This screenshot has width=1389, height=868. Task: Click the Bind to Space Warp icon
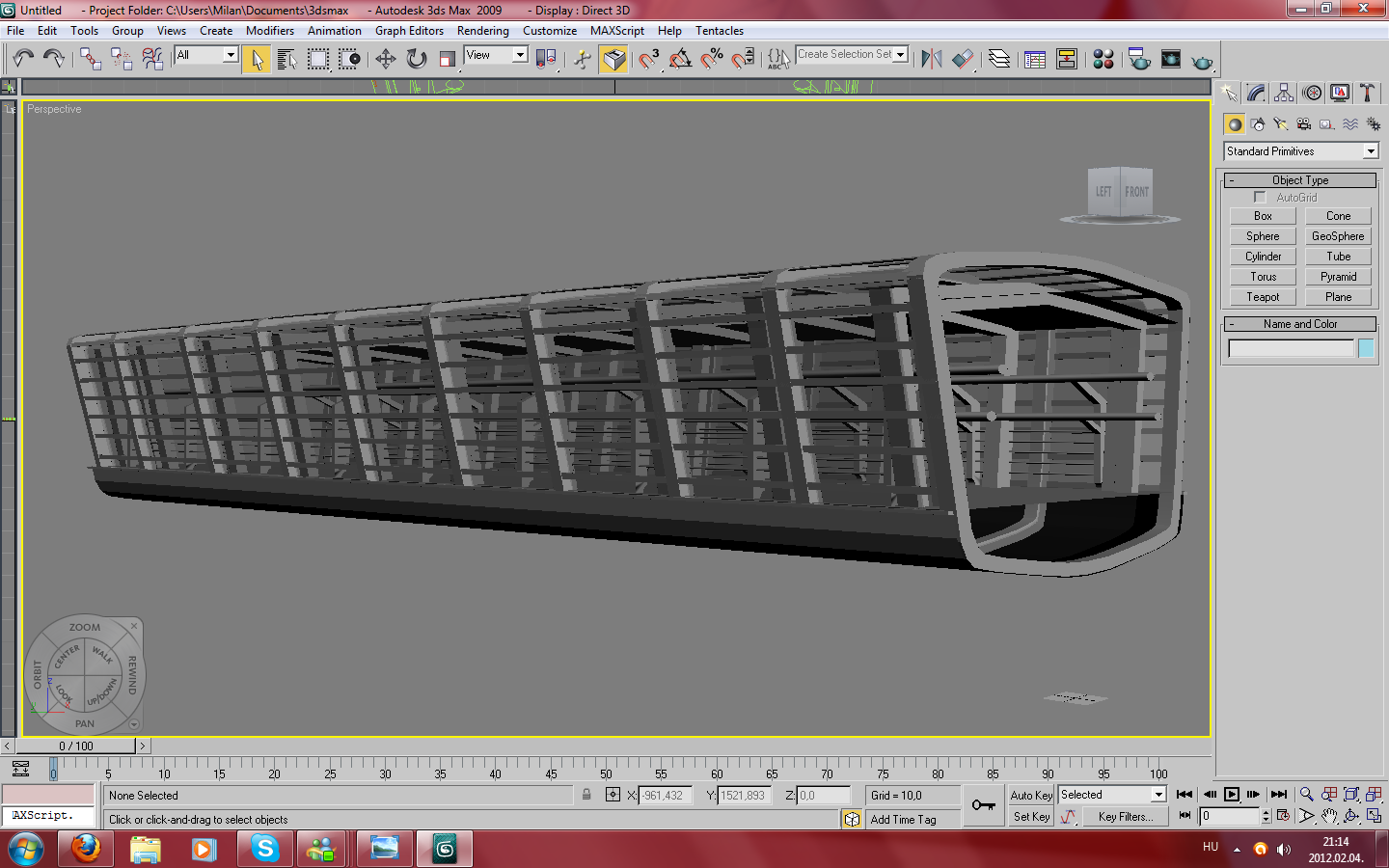point(152,59)
